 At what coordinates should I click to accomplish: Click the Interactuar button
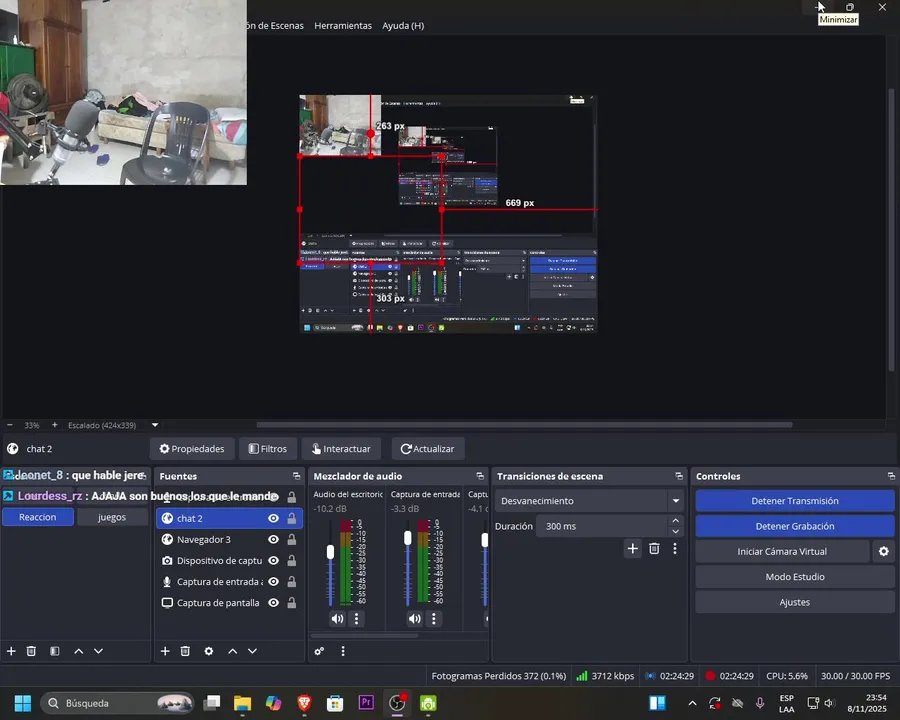point(342,448)
